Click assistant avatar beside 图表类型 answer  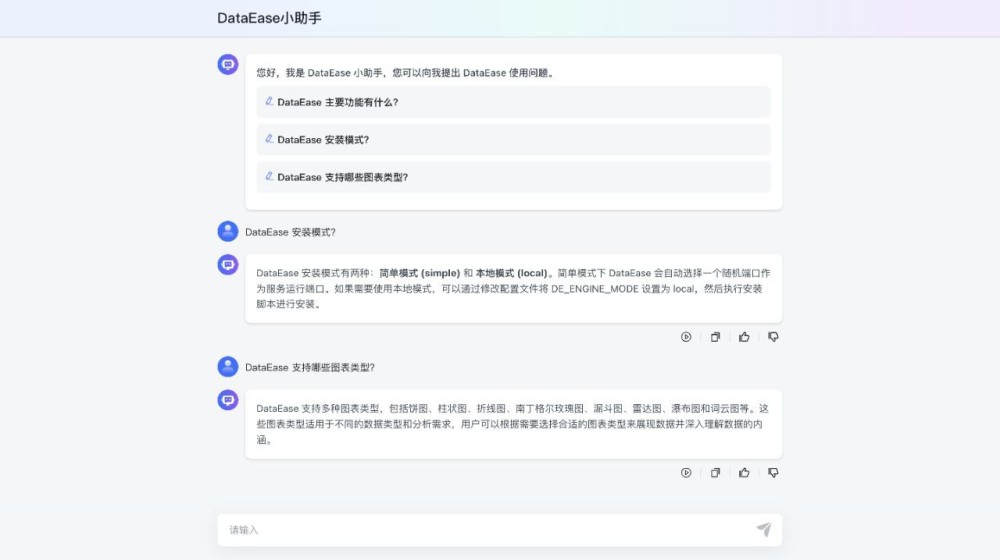[228, 400]
